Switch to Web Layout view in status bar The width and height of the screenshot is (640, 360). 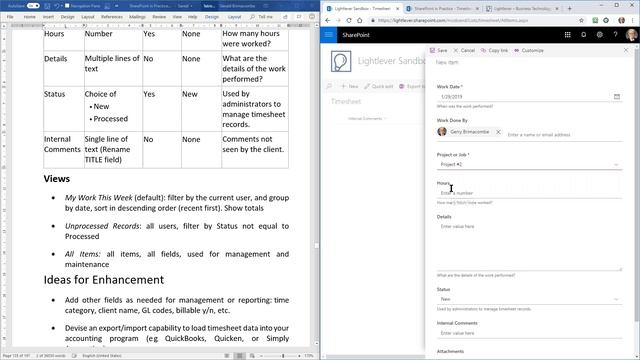(x=252, y=356)
